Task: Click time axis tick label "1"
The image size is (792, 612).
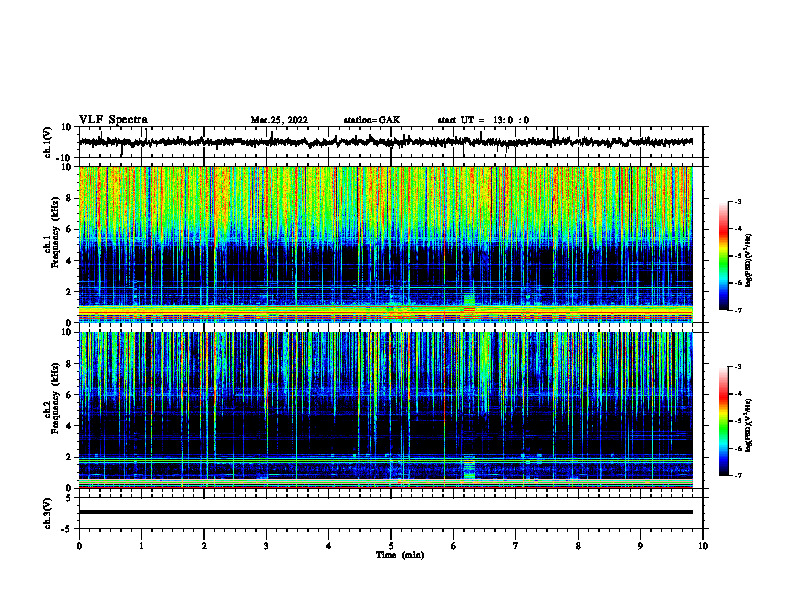Action: 141,546
